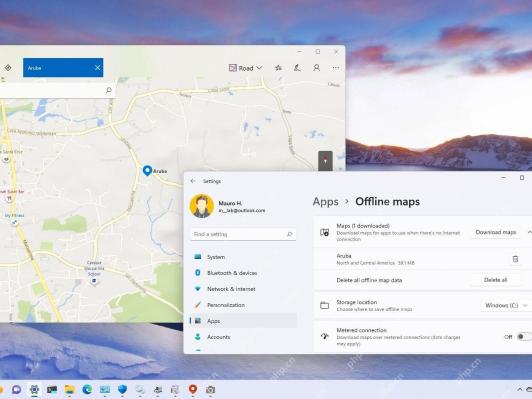
Task: Open Saved places favorites icon in Maps
Action: [278, 68]
